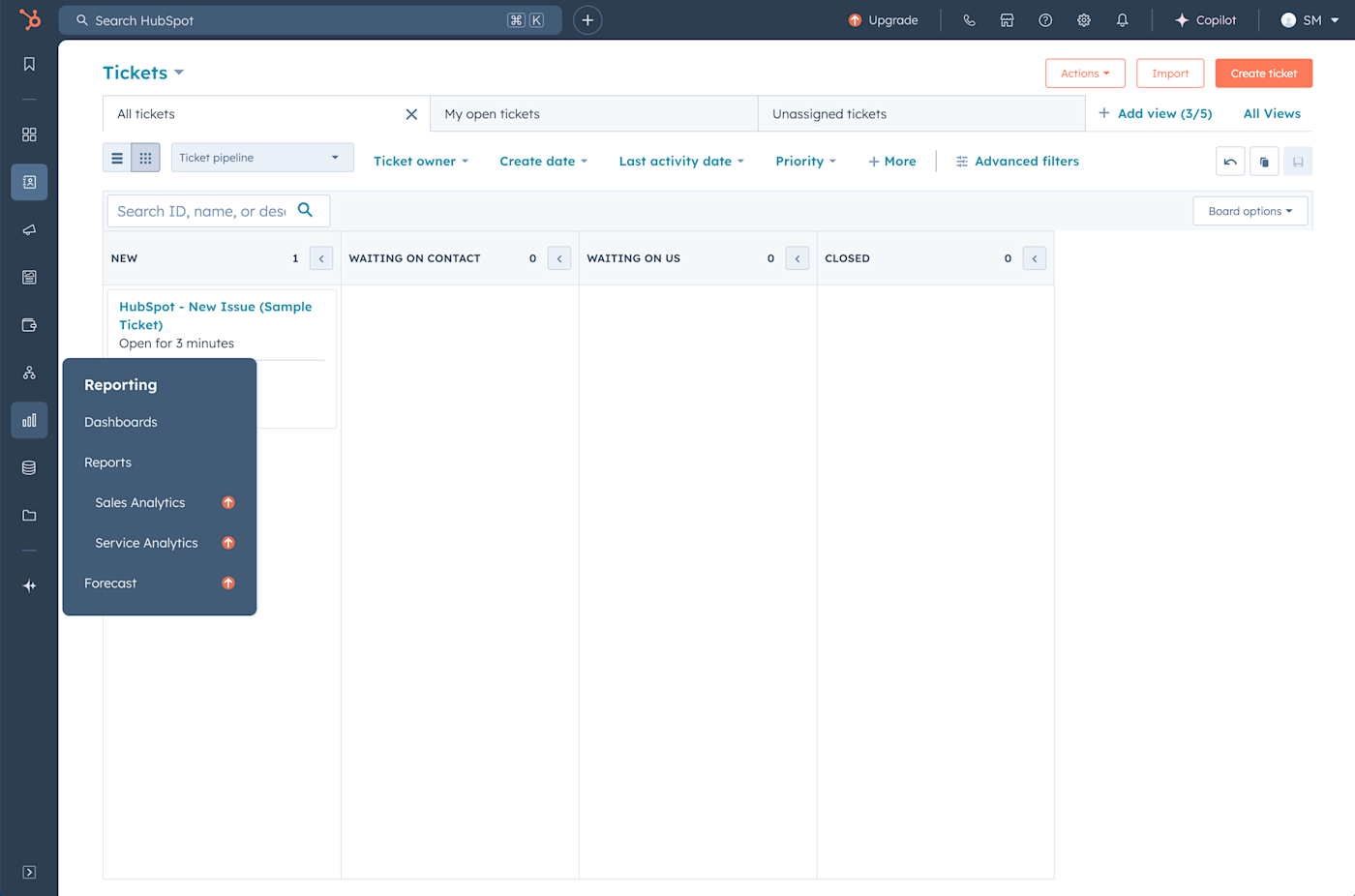This screenshot has width=1355, height=896.
Task: Open the Settings gear icon
Action: pyautogui.click(x=1084, y=20)
